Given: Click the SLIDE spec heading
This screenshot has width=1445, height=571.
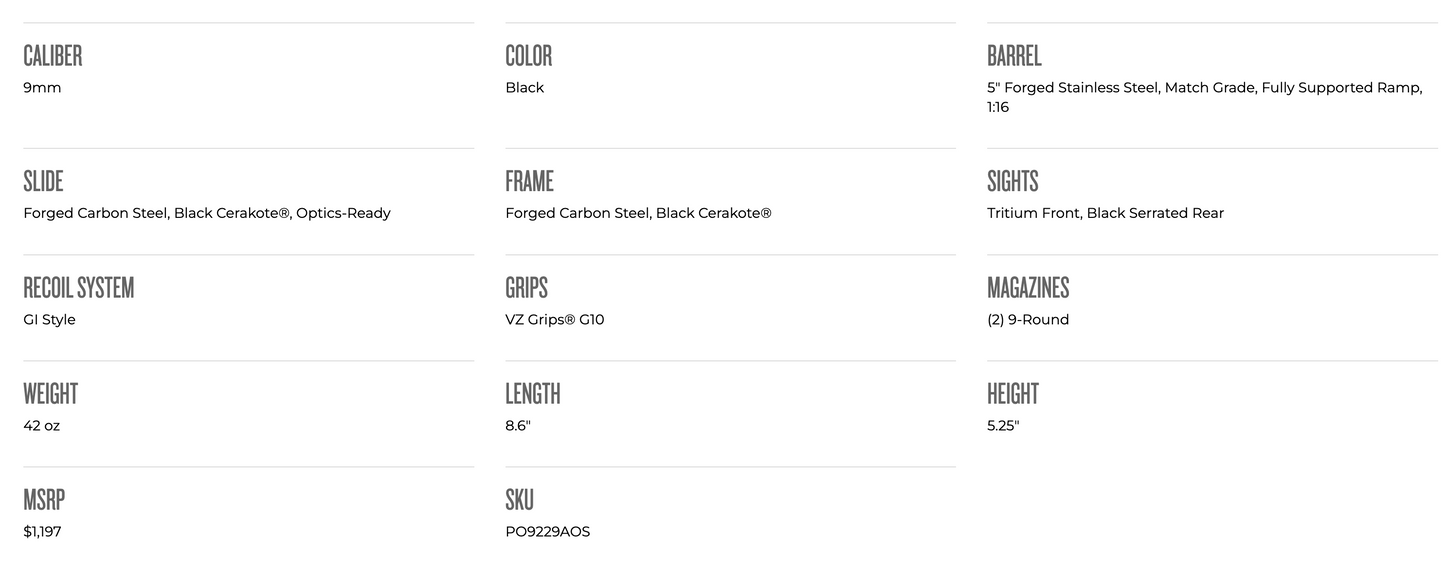Looking at the screenshot, I should 43,182.
